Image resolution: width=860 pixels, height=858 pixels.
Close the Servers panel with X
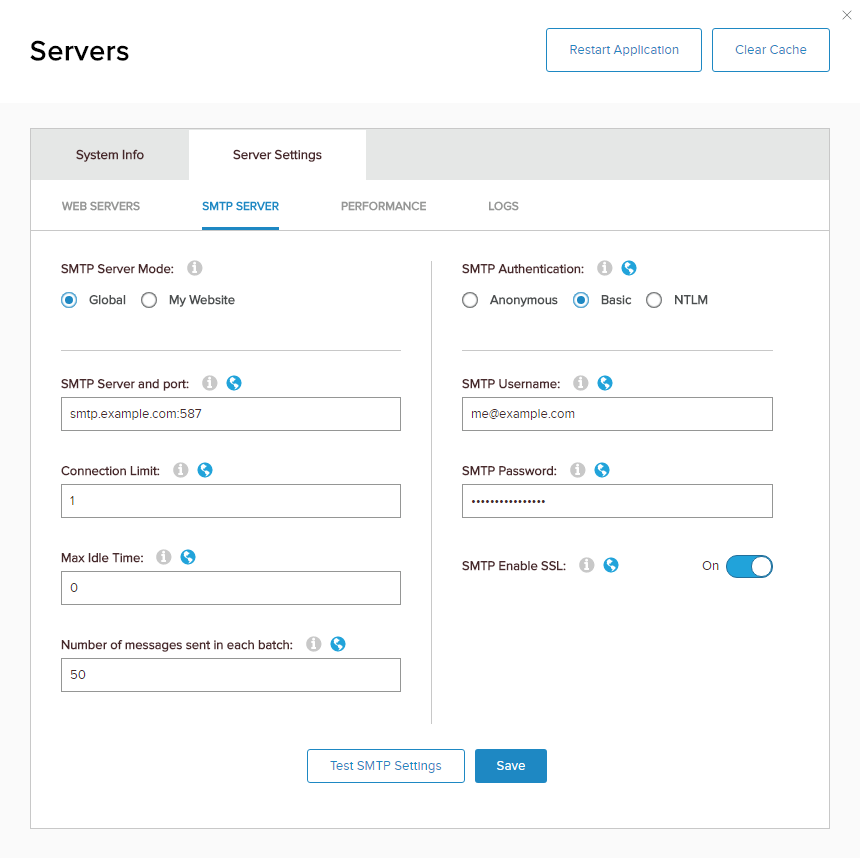coord(847,15)
